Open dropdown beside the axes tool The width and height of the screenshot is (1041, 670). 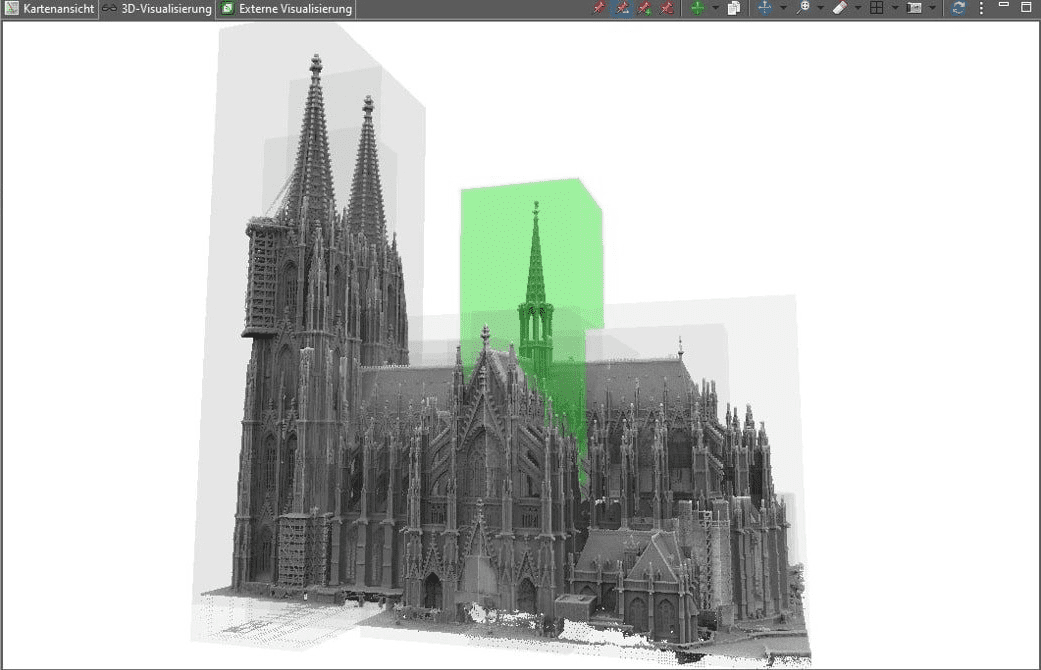pyautogui.click(x=783, y=8)
